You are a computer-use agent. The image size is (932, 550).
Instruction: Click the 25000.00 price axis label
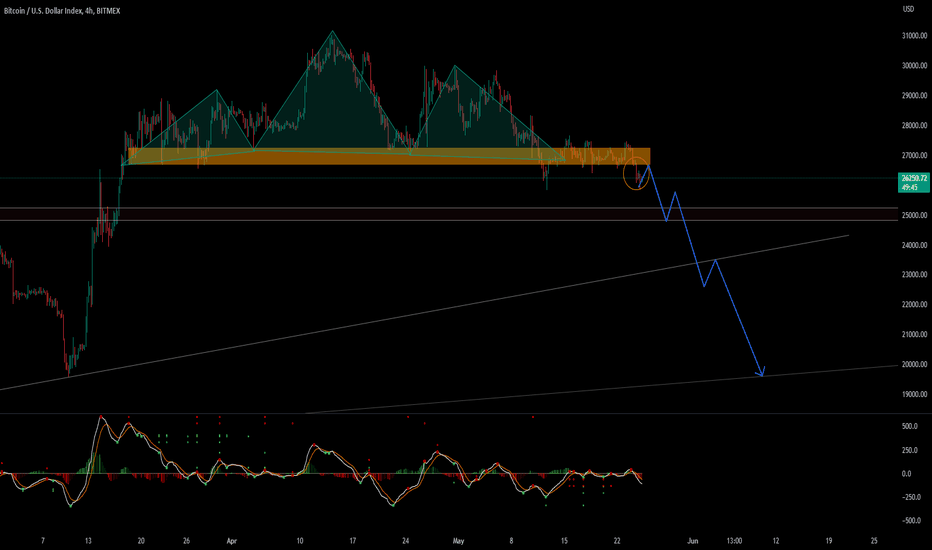pyautogui.click(x=914, y=215)
